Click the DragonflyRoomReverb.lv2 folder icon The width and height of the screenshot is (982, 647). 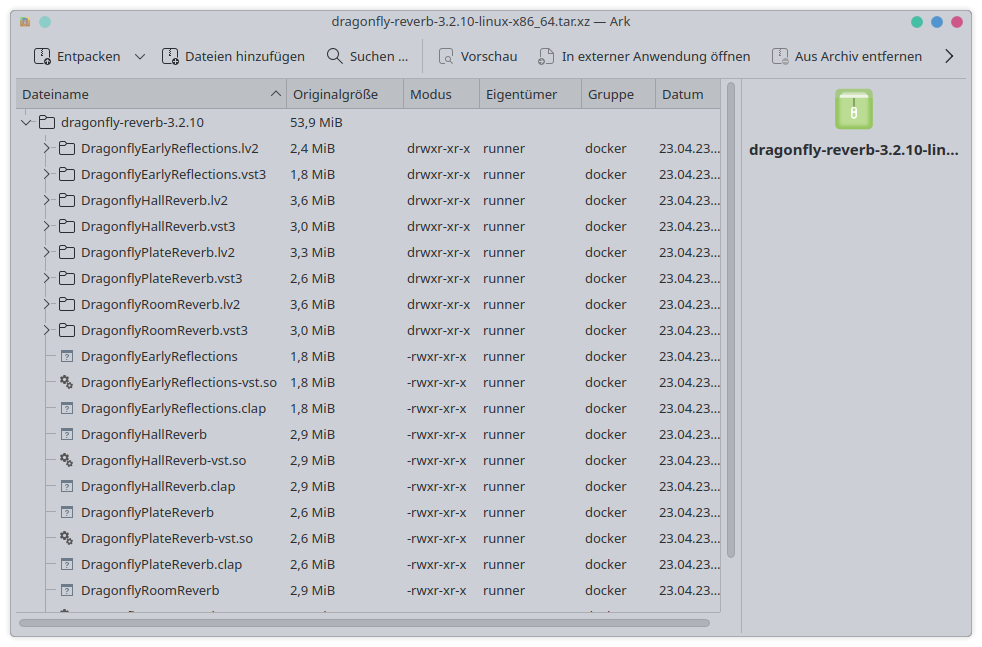(x=67, y=304)
